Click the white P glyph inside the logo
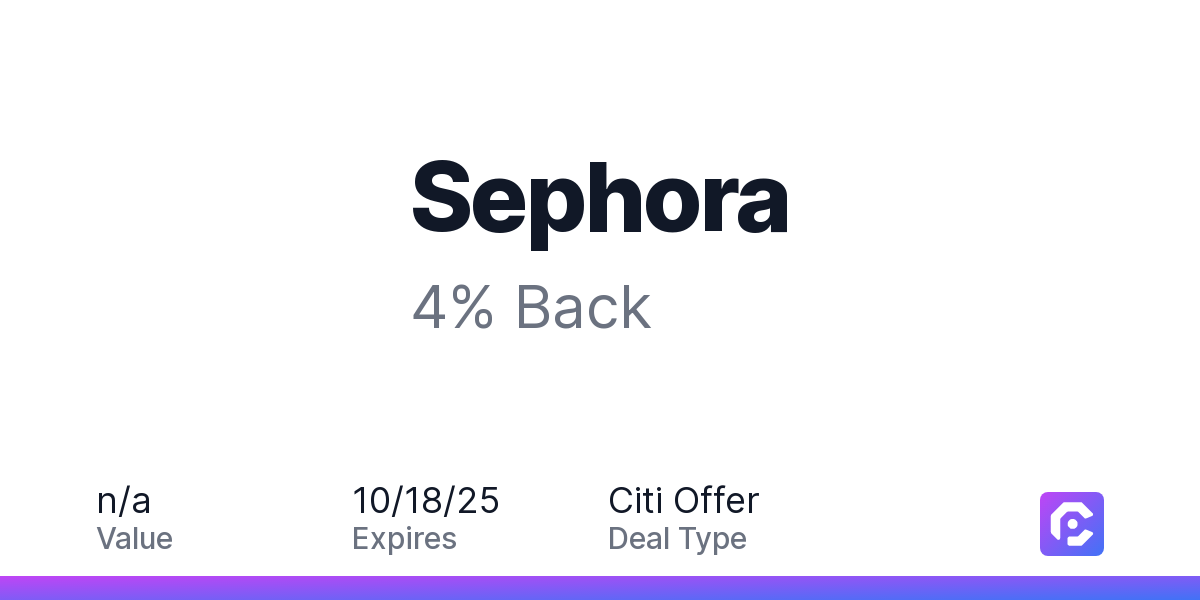 [x=1073, y=525]
